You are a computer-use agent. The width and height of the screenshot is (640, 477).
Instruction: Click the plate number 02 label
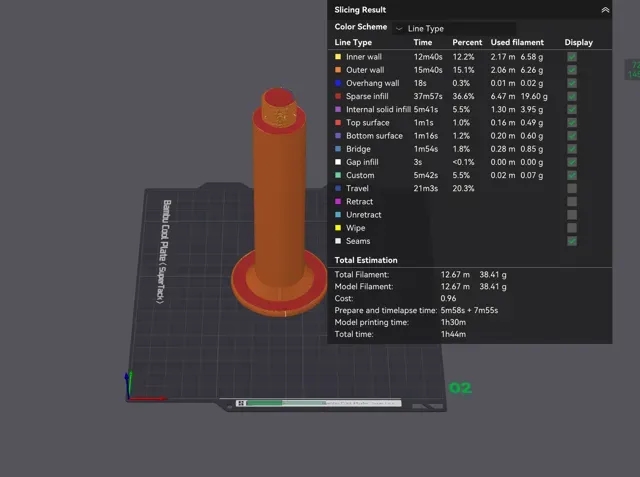pos(460,388)
